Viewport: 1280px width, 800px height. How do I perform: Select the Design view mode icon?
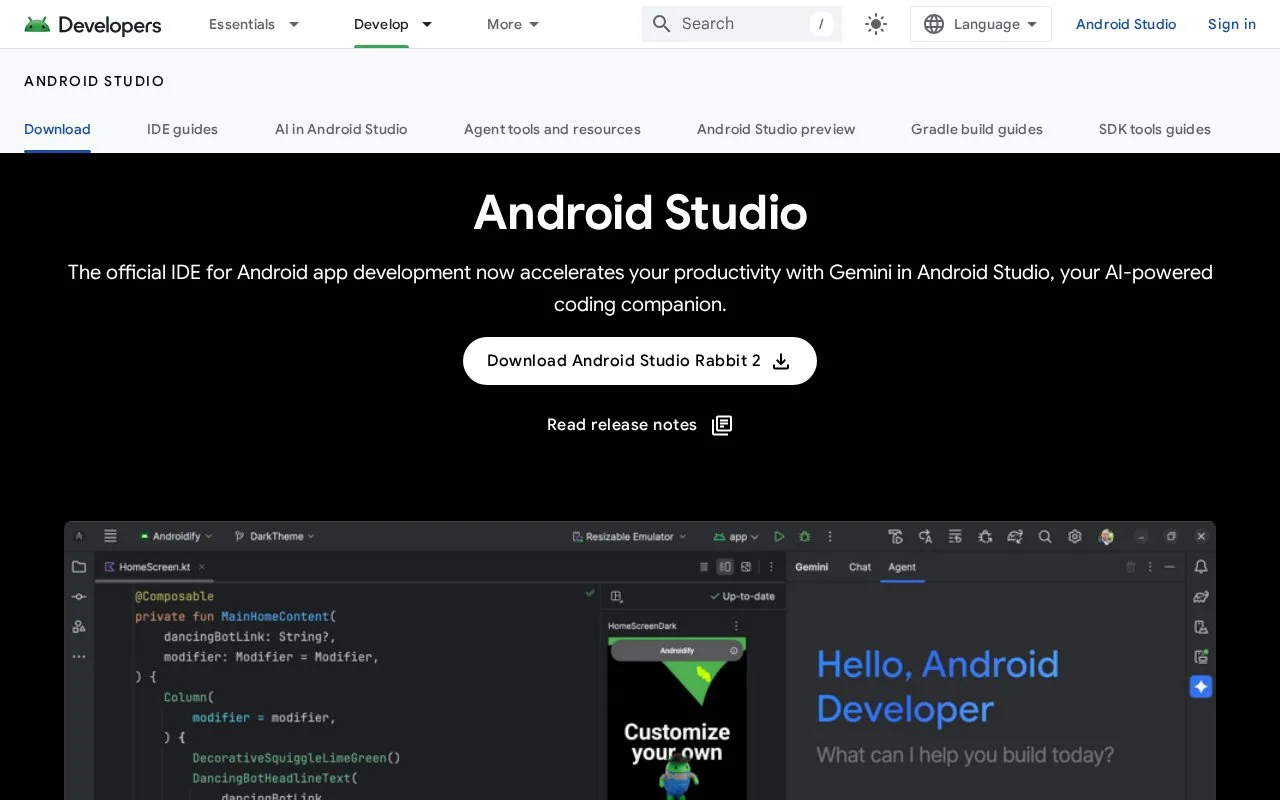coord(746,567)
